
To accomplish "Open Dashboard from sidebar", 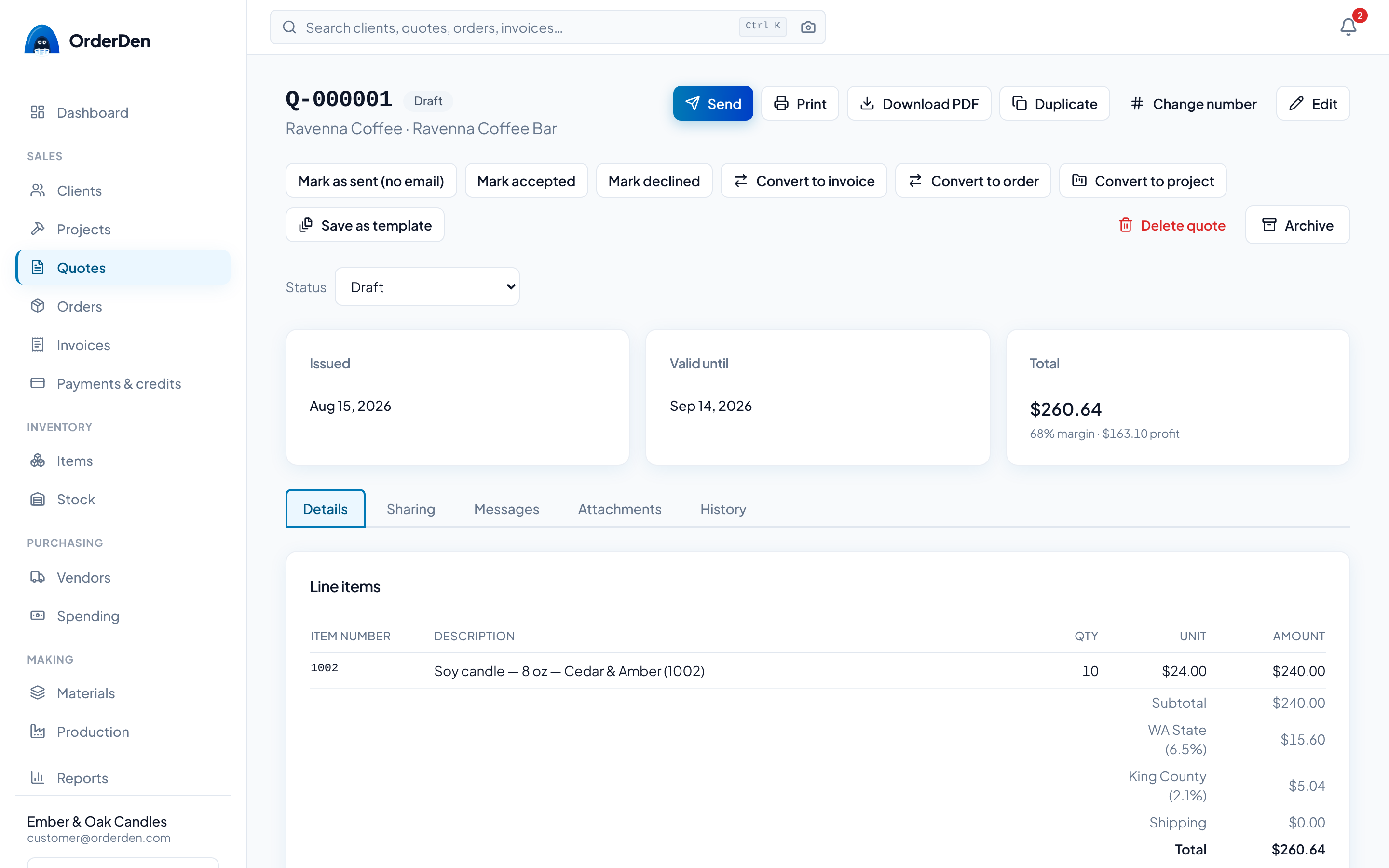I will coord(123,112).
